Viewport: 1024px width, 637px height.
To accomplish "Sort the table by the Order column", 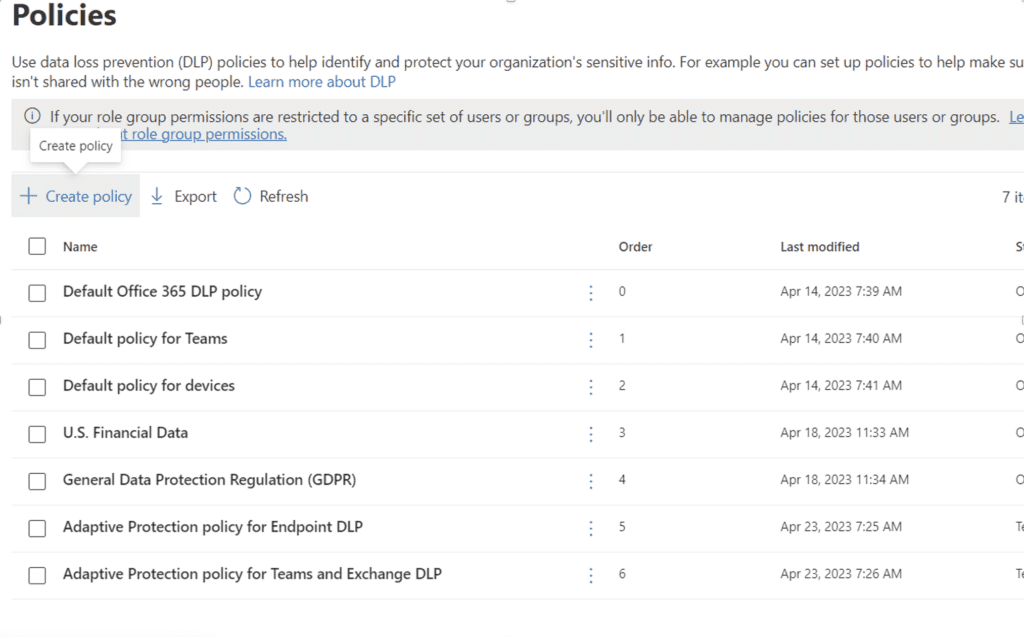I will tap(635, 246).
